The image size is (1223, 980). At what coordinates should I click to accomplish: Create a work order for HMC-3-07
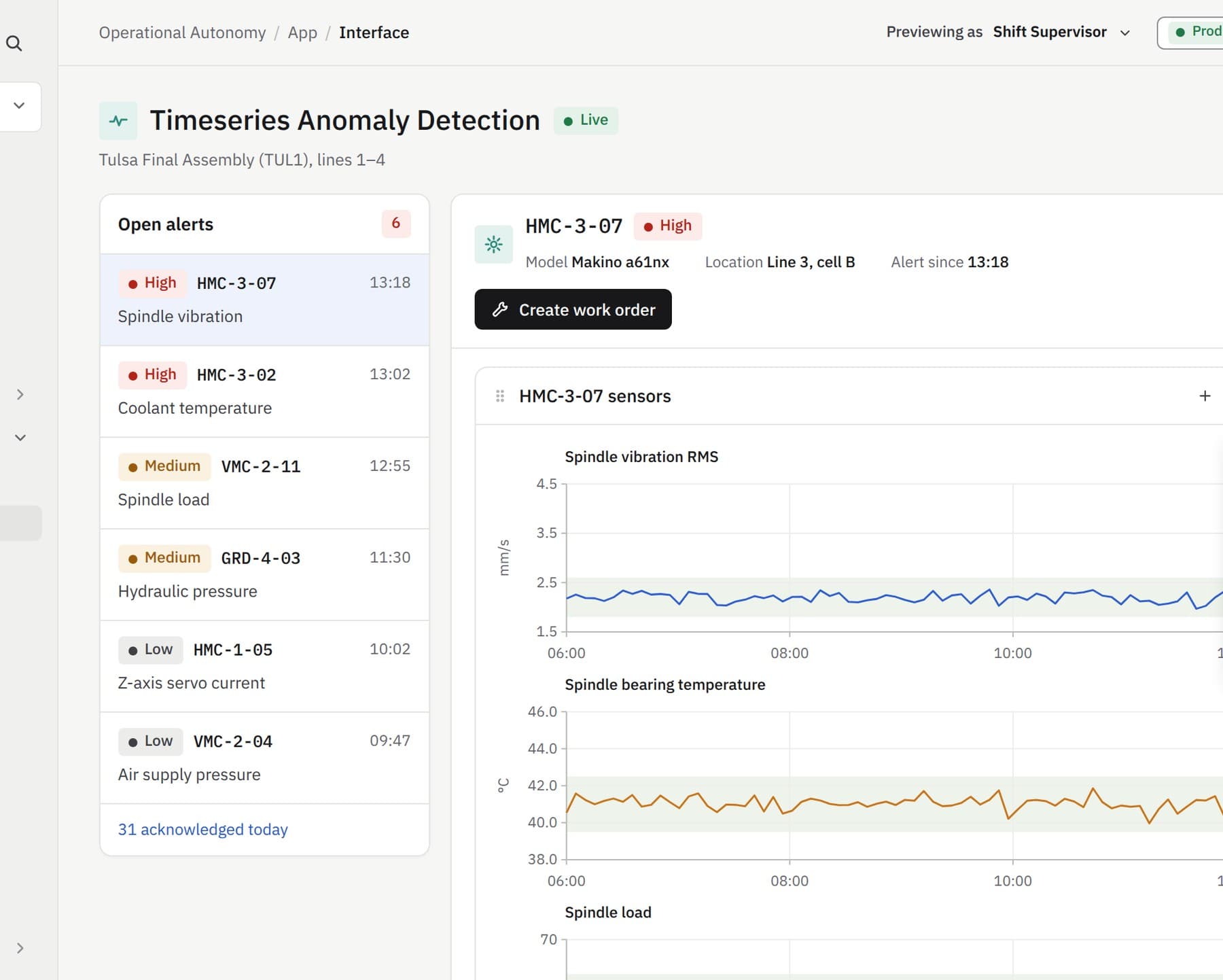[x=573, y=309]
